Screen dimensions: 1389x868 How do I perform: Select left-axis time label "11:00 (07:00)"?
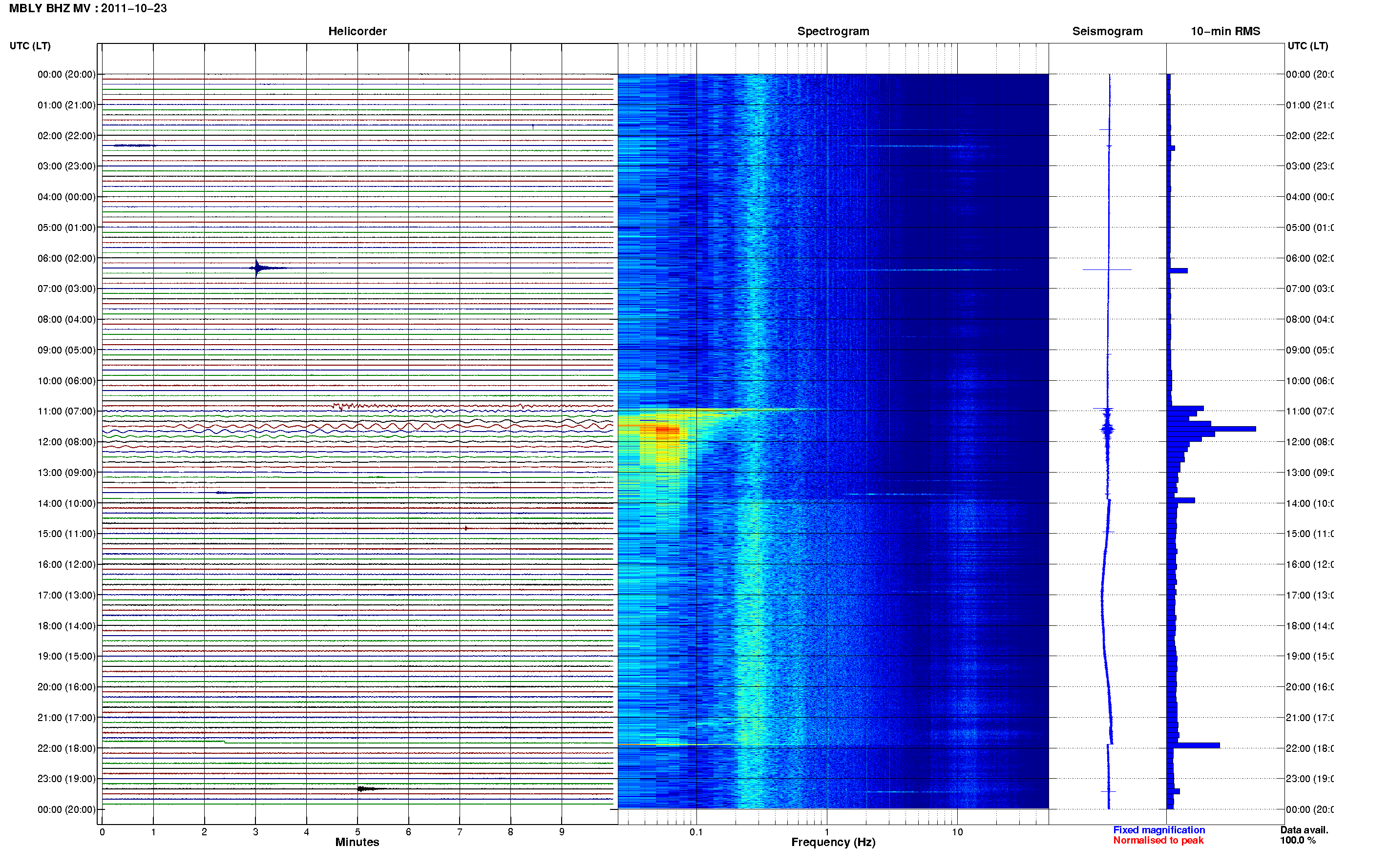click(66, 412)
